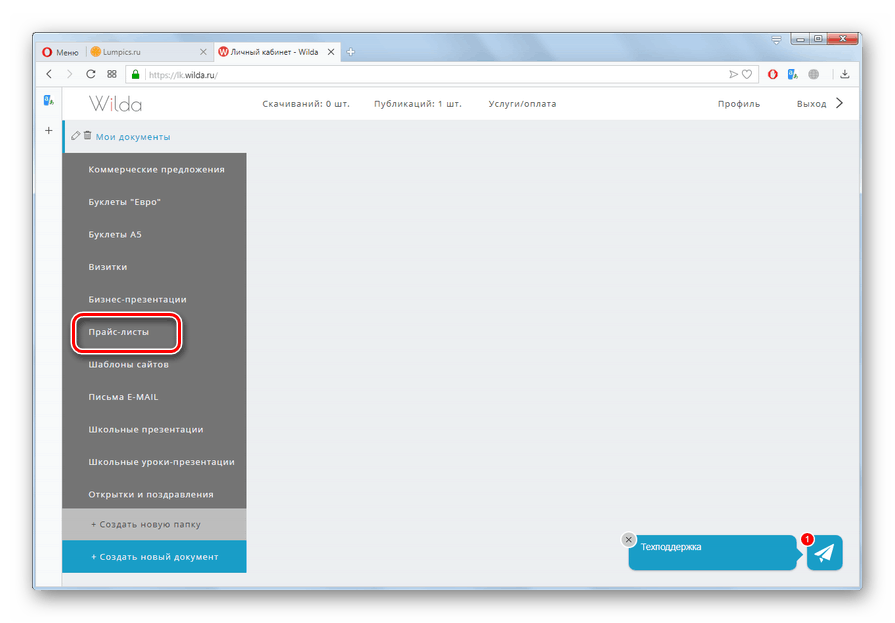
Task: Switch to the Lumpics.ru tab
Action: [x=146, y=52]
